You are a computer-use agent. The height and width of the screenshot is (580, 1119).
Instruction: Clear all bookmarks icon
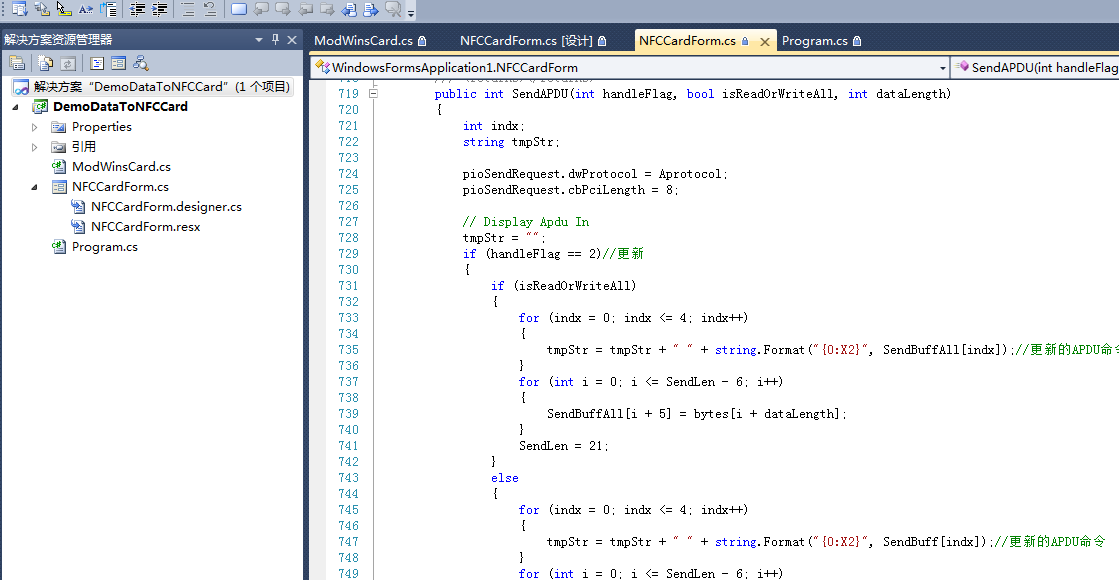pos(393,9)
